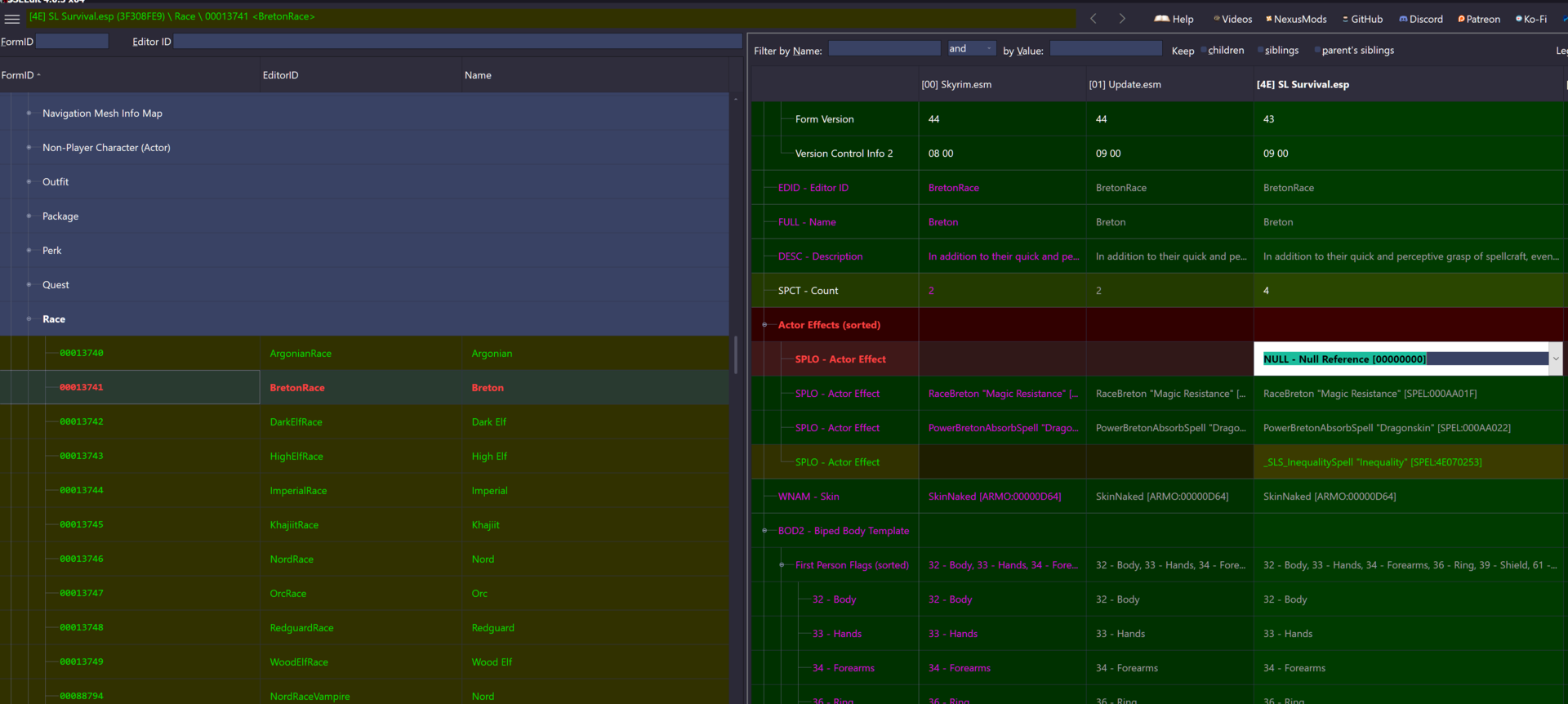Open the hamburger main menu

click(x=12, y=18)
